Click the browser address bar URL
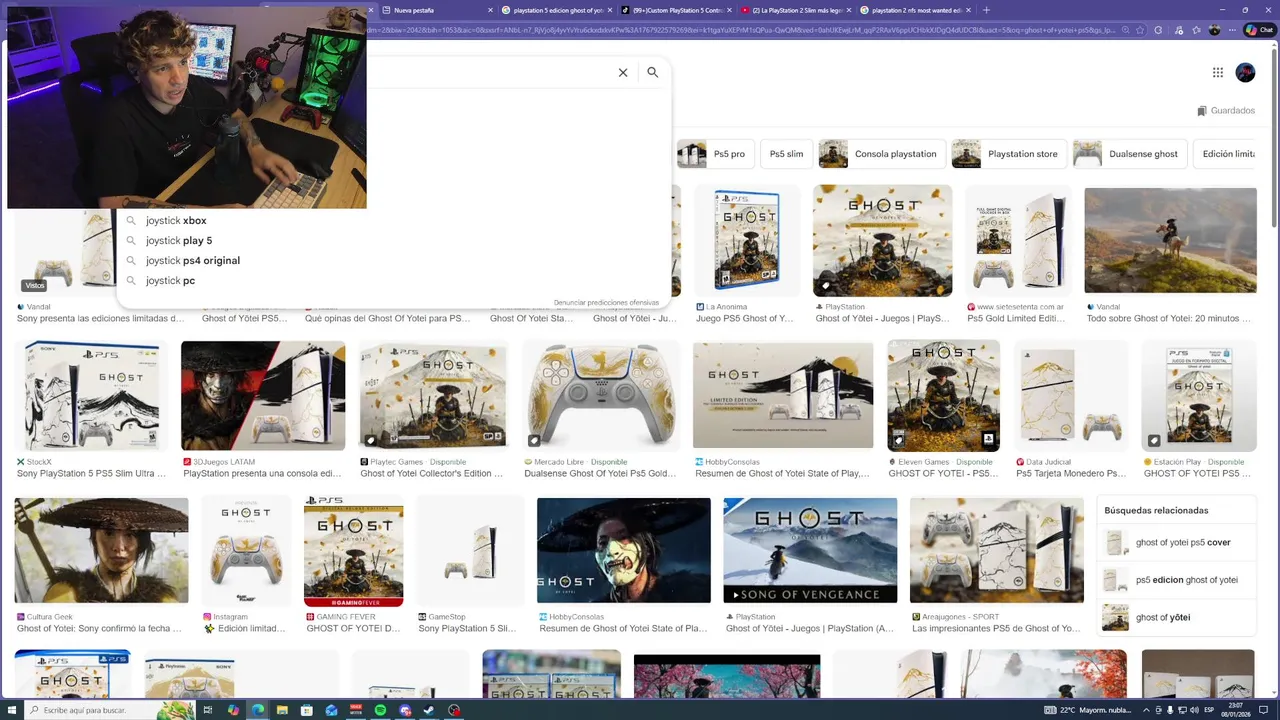This screenshot has height=720, width=1280. coord(740,30)
